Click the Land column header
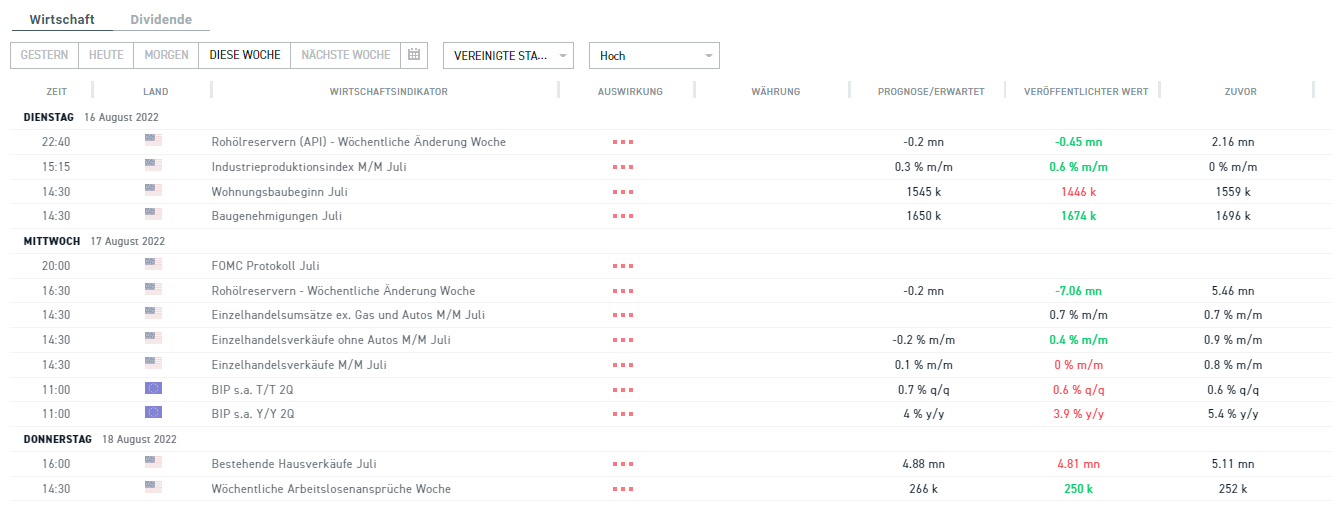This screenshot has height=511, width=1341. pos(156,92)
